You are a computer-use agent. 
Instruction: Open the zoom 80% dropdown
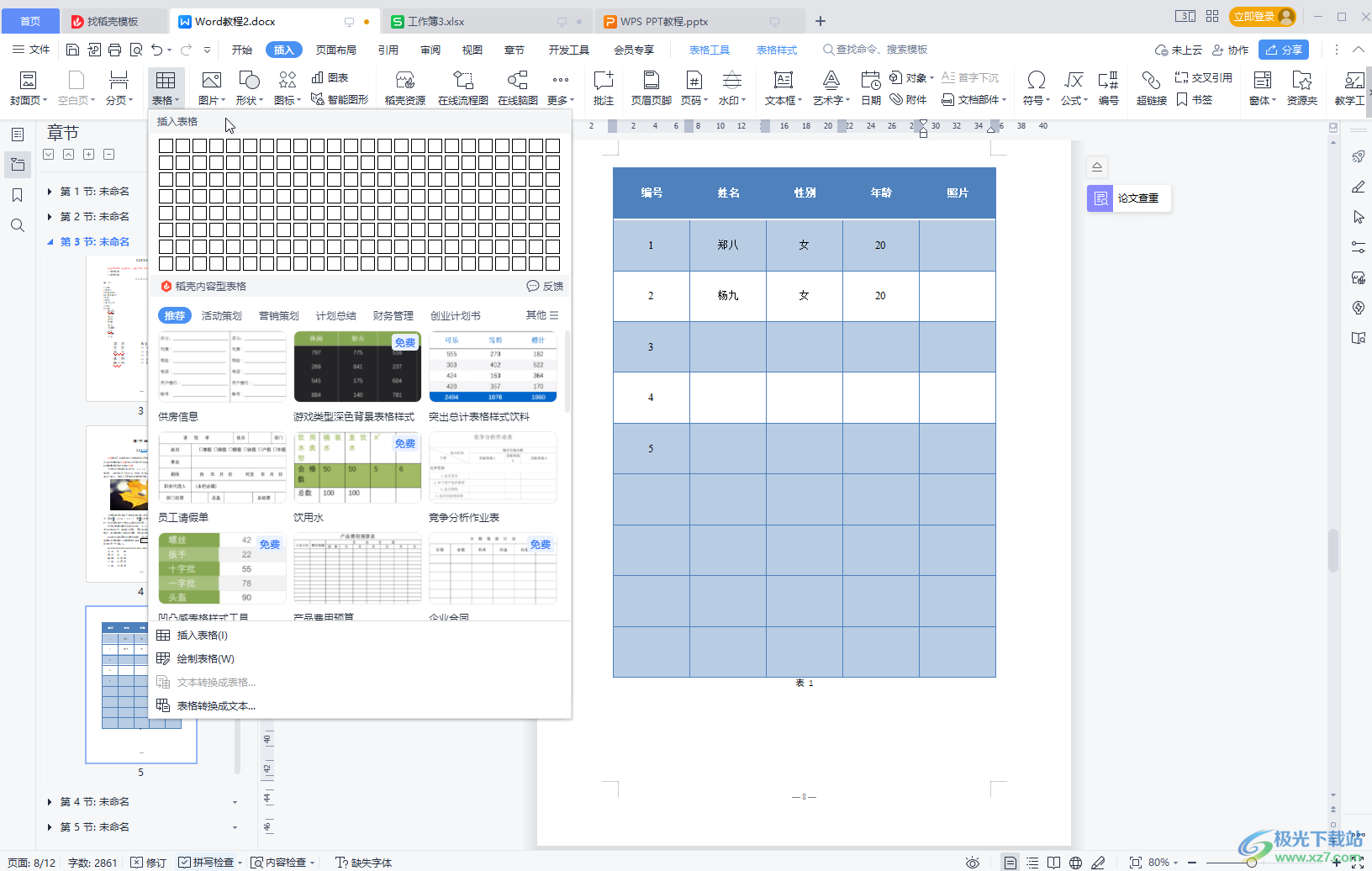point(1164,863)
